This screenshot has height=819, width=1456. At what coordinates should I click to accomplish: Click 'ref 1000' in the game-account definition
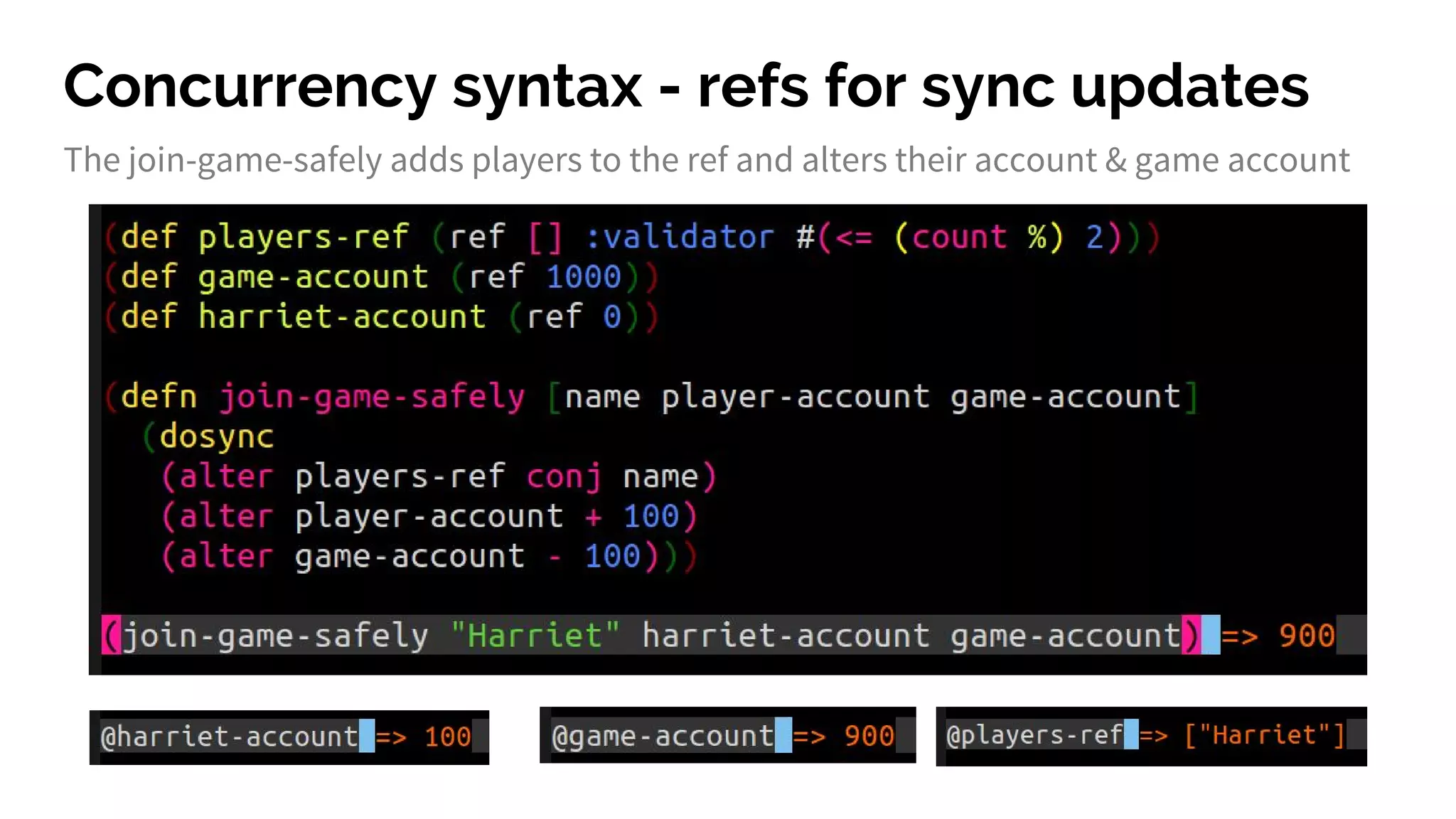point(545,277)
